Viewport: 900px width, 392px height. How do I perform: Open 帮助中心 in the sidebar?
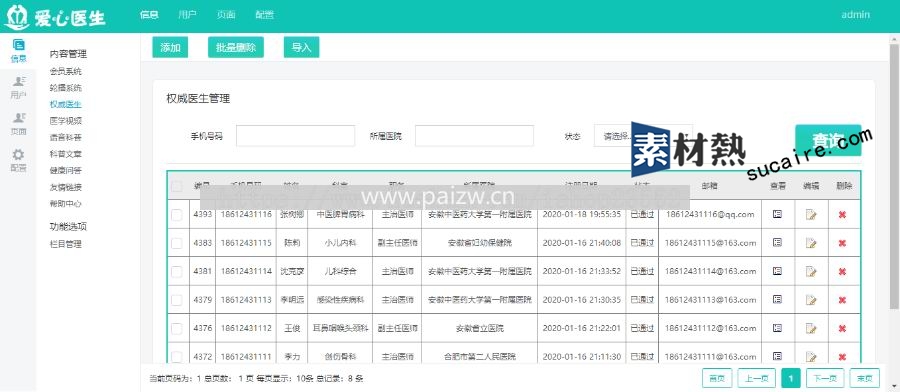[x=65, y=204]
